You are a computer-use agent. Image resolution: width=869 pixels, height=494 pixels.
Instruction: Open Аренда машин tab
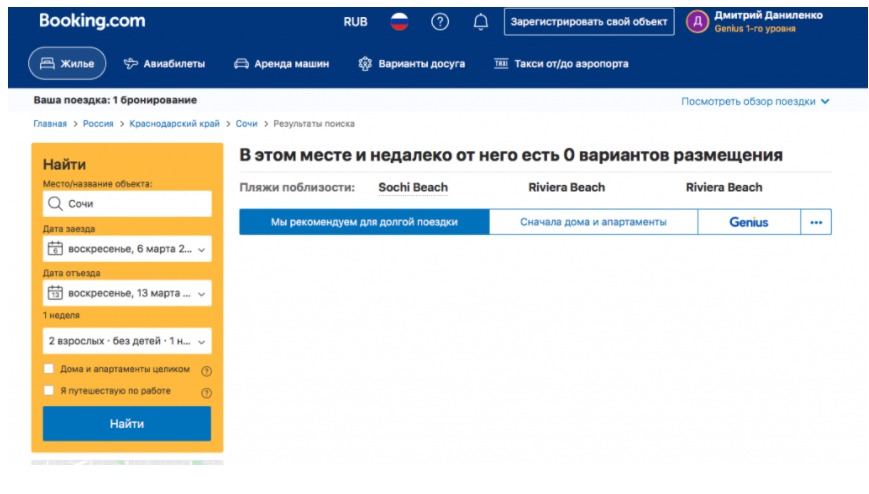point(282,64)
